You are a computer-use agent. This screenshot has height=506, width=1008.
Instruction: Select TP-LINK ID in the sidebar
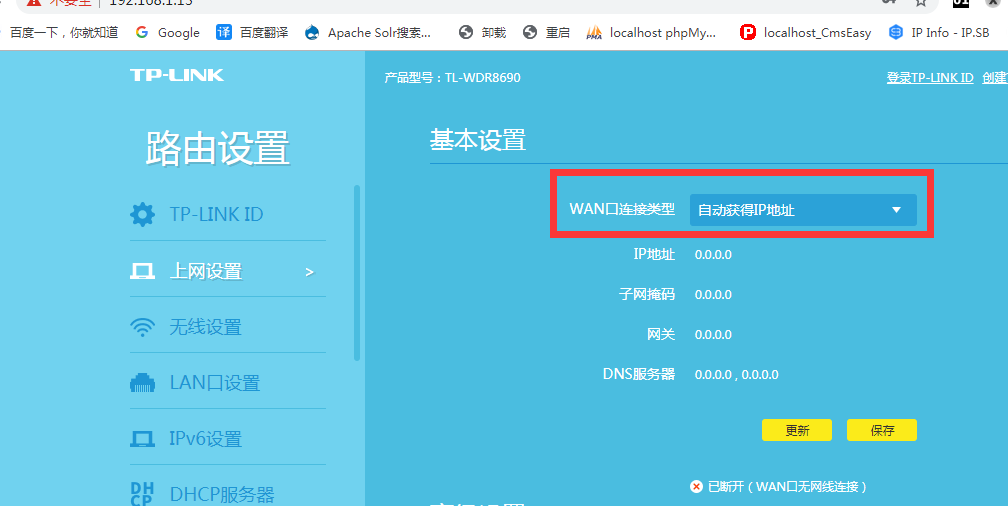coord(216,214)
